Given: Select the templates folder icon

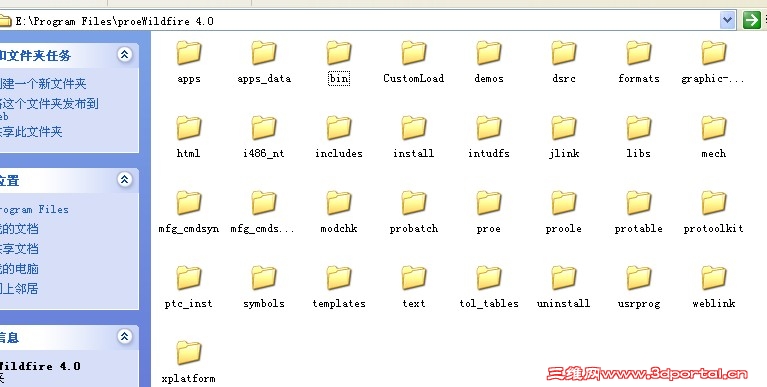Looking at the screenshot, I should coord(339,278).
